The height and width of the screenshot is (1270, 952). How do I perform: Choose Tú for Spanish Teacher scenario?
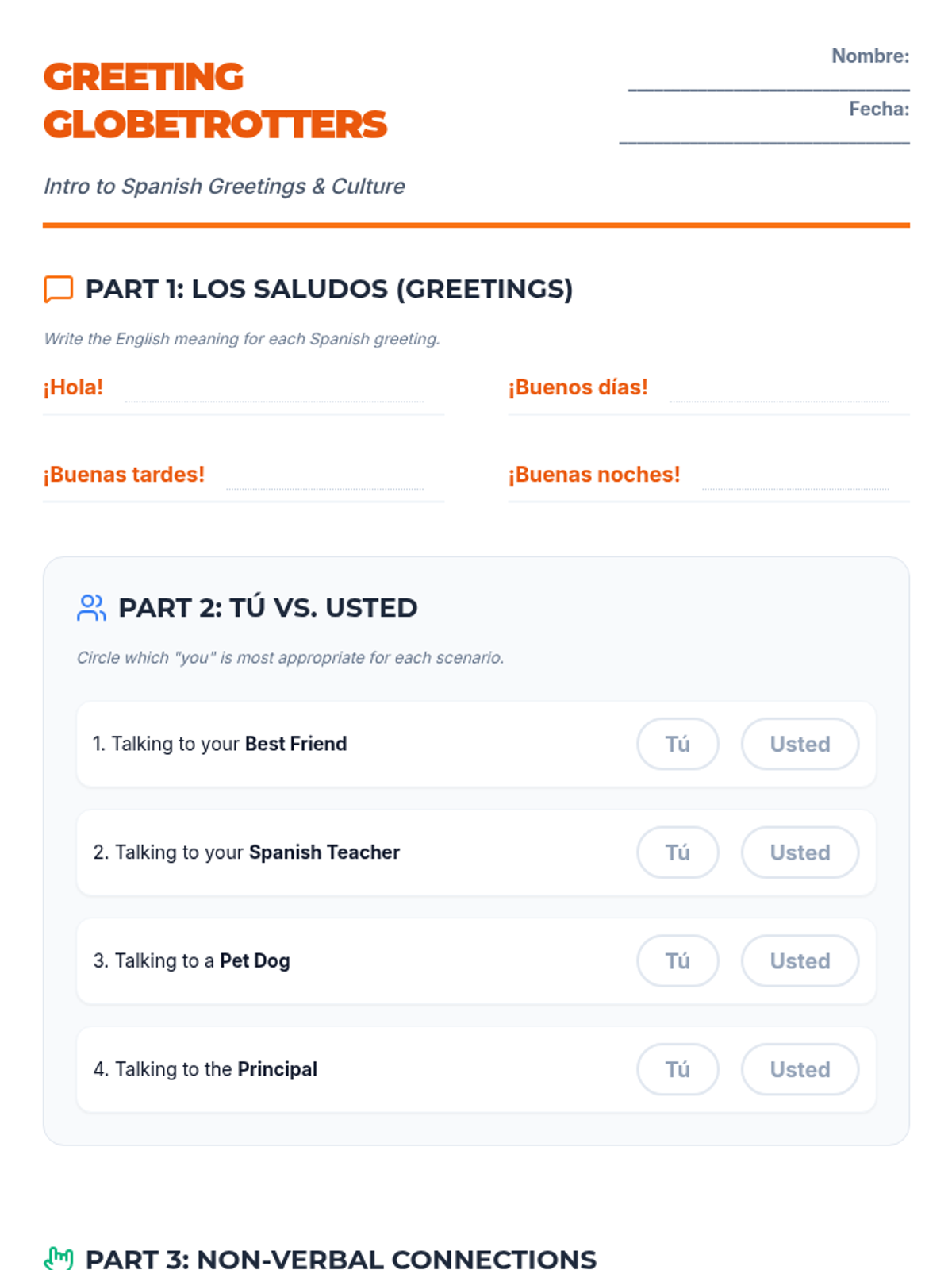pos(678,852)
